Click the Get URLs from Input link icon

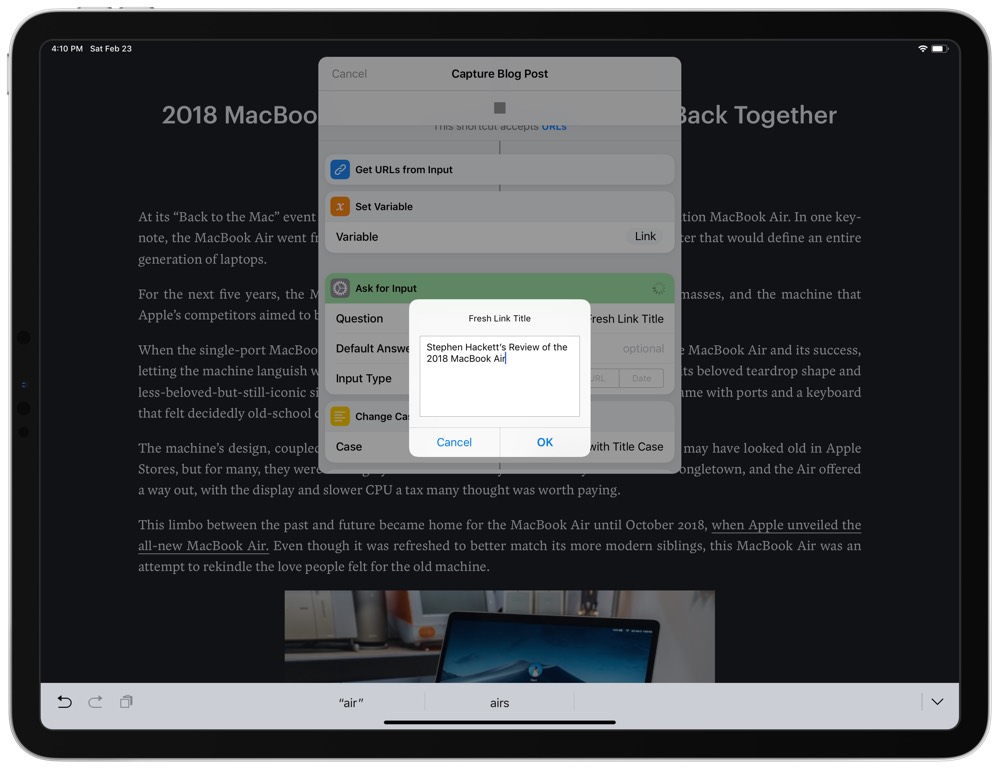tap(340, 170)
